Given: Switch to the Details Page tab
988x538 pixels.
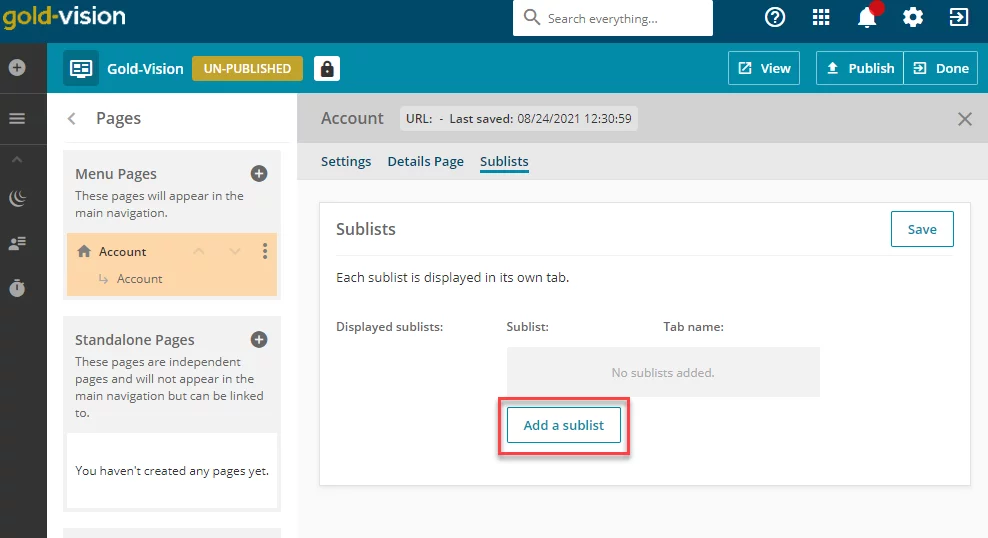Looking at the screenshot, I should (x=425, y=161).
